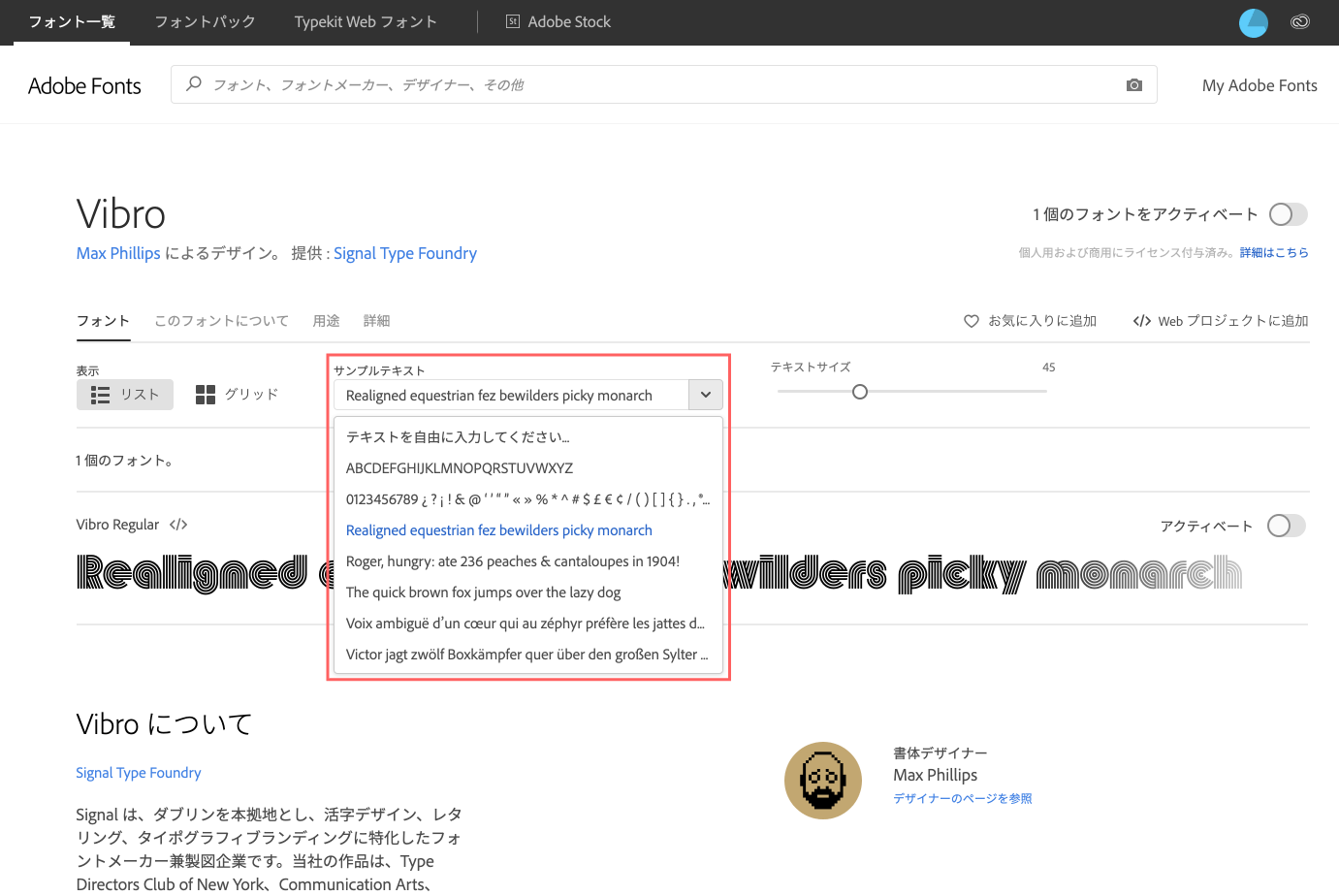Screen dimensions: 1339x896
Task: Click the heart favorite icon
Action: point(972,321)
